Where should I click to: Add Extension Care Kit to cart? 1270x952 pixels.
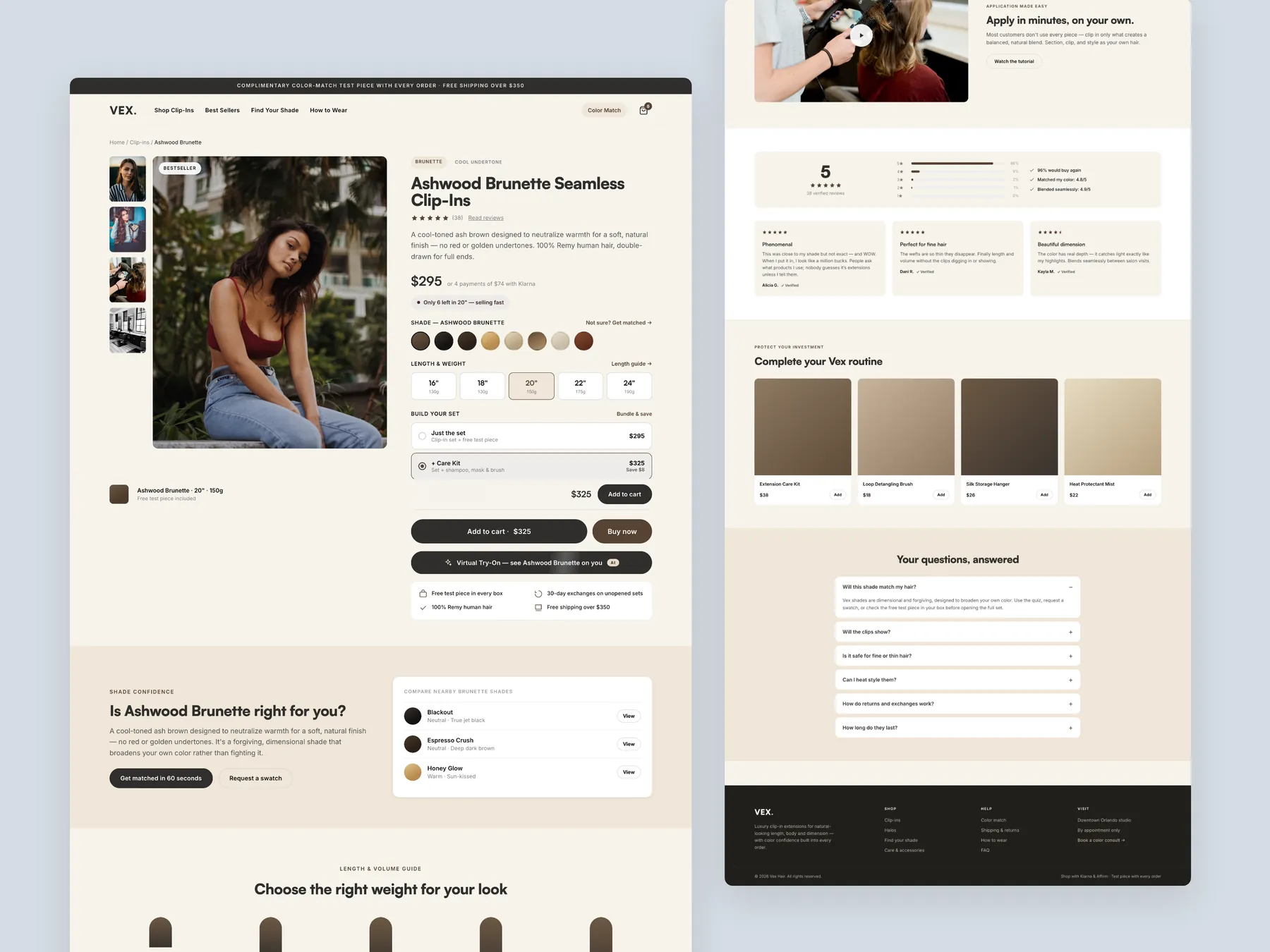(x=837, y=495)
